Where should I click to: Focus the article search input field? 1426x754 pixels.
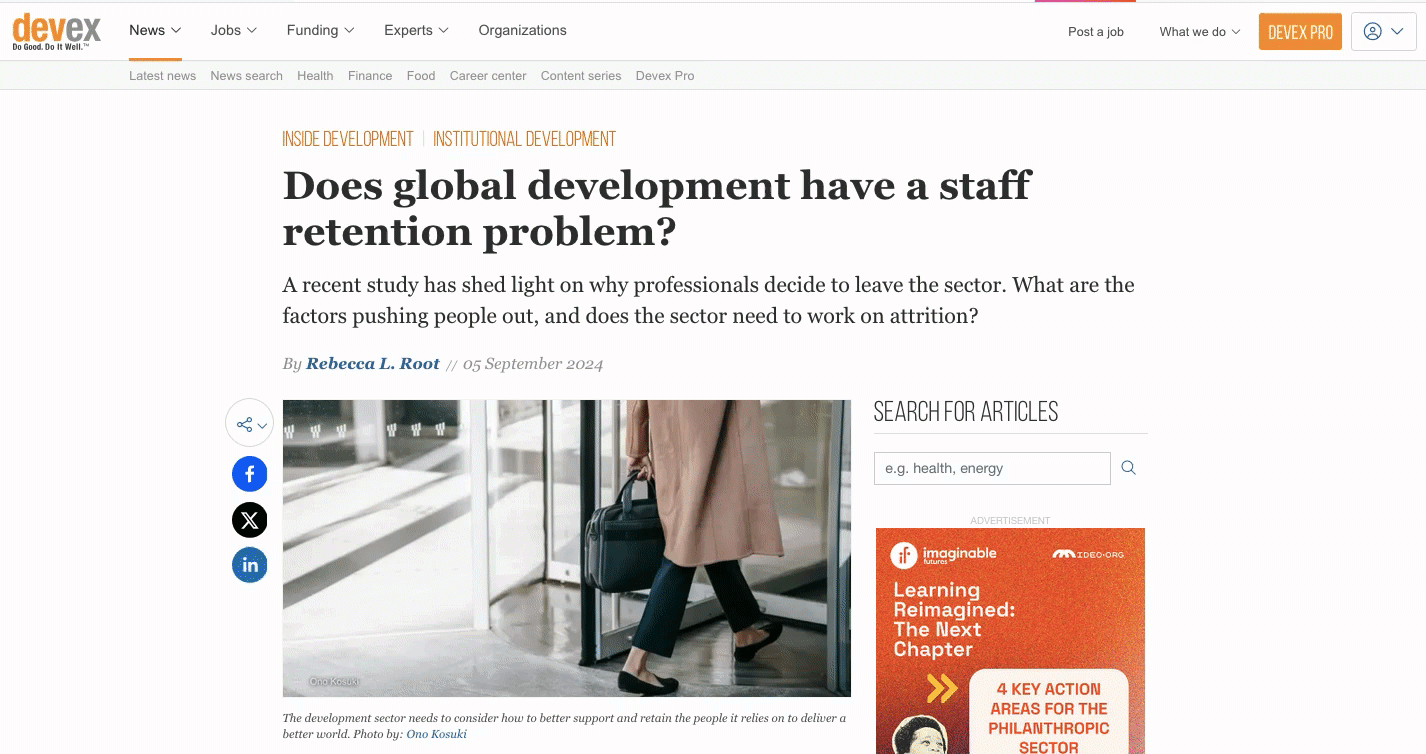(992, 468)
